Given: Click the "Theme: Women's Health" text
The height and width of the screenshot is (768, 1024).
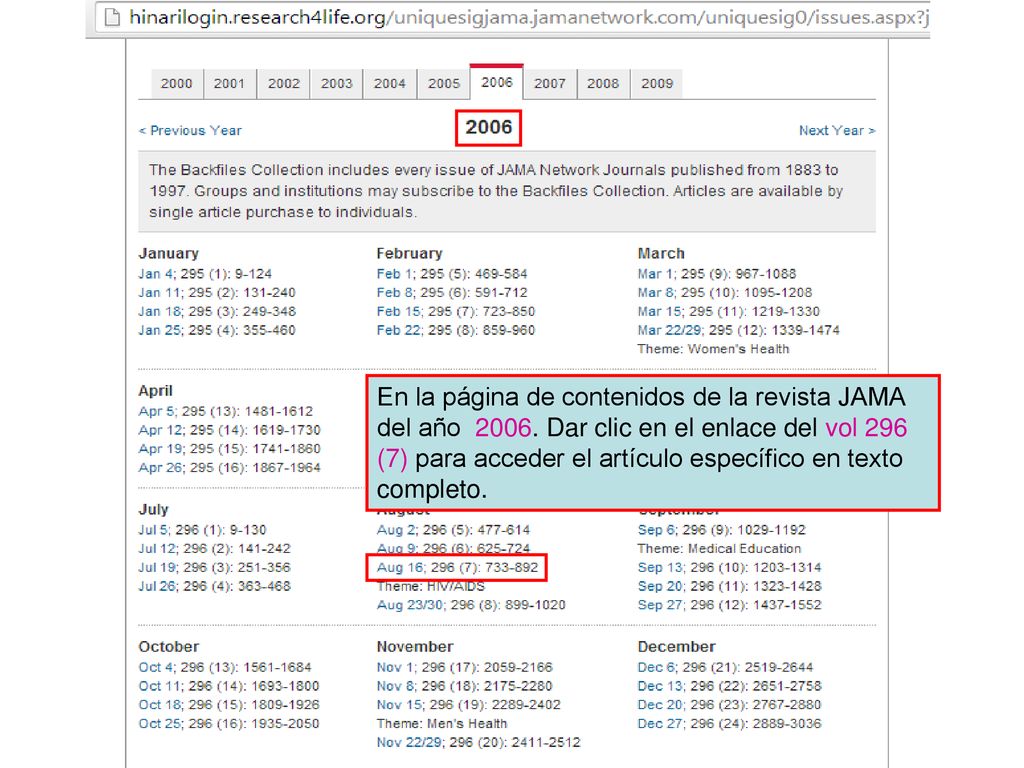Looking at the screenshot, I should click(x=713, y=349).
